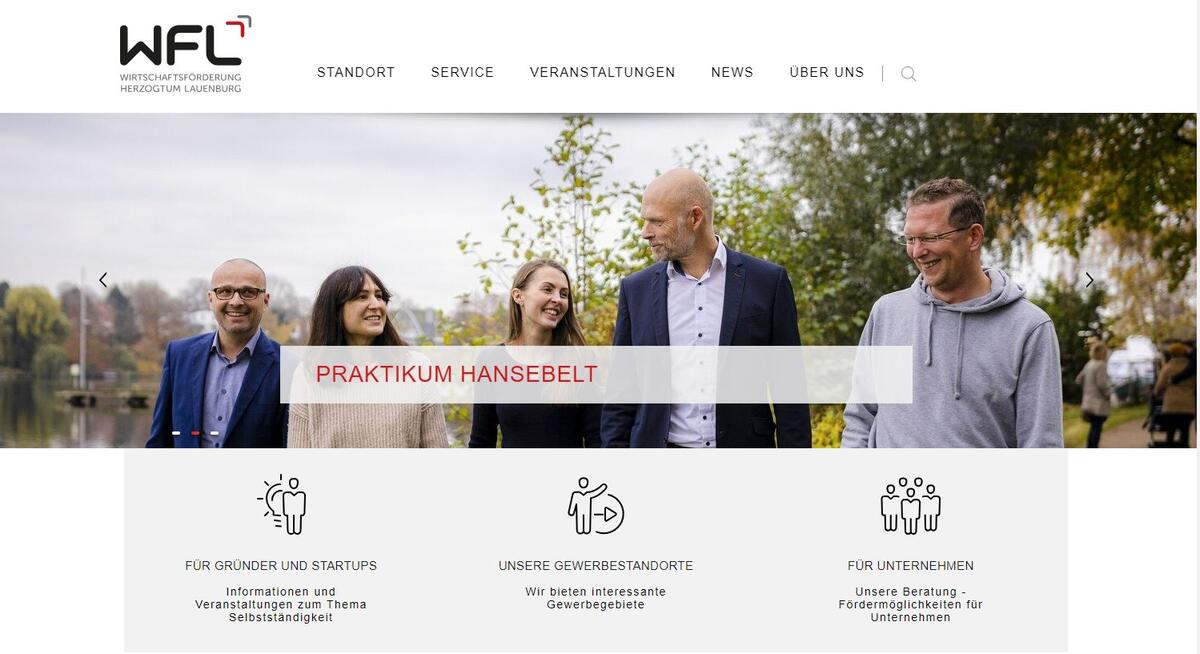Open FÜR UNTERNEHMEN link

coord(910,566)
